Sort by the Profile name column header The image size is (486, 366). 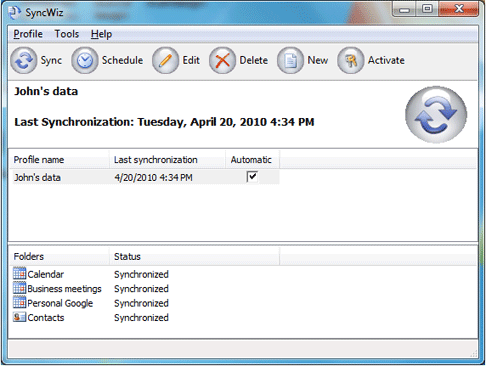(59, 160)
